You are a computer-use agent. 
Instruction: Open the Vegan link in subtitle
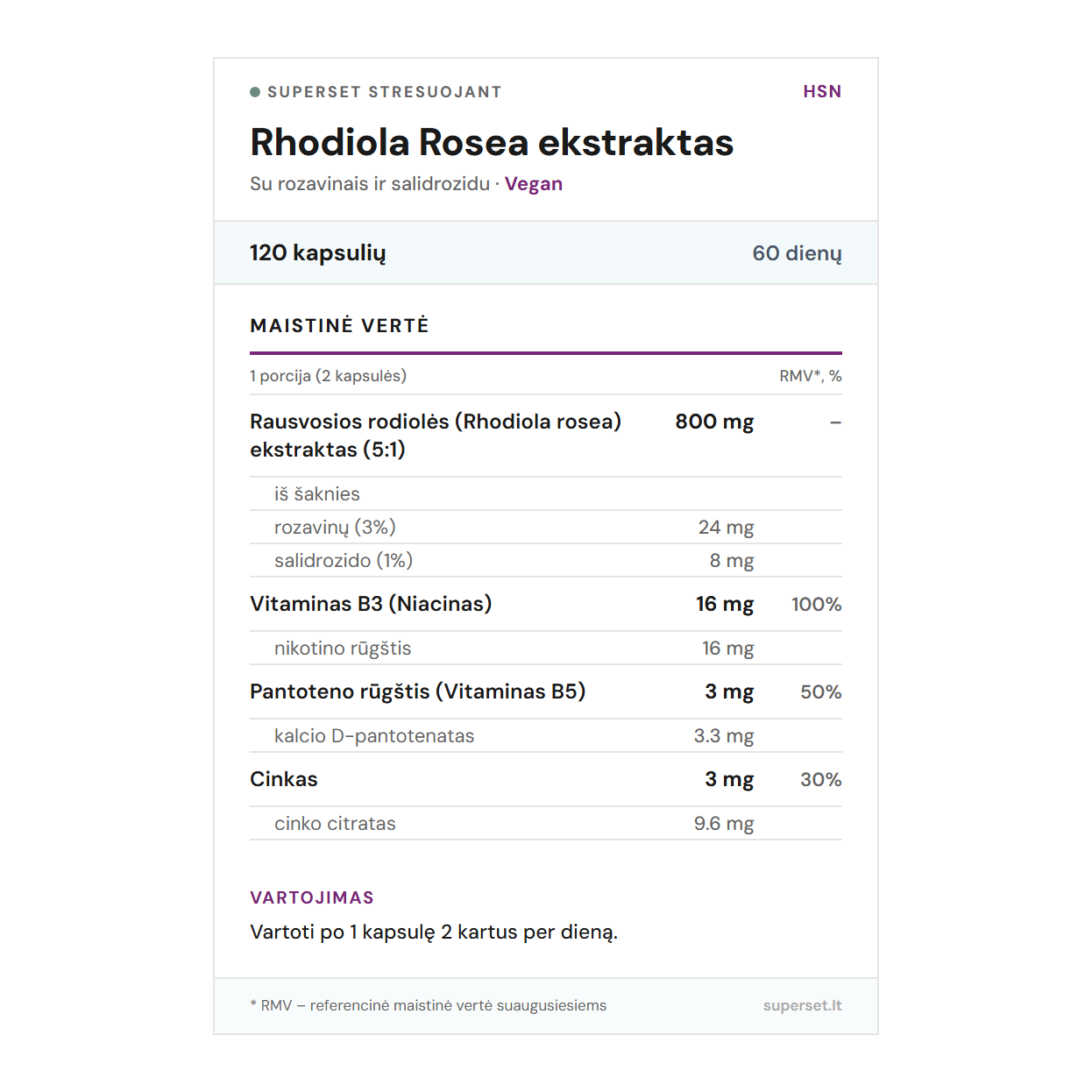(533, 184)
